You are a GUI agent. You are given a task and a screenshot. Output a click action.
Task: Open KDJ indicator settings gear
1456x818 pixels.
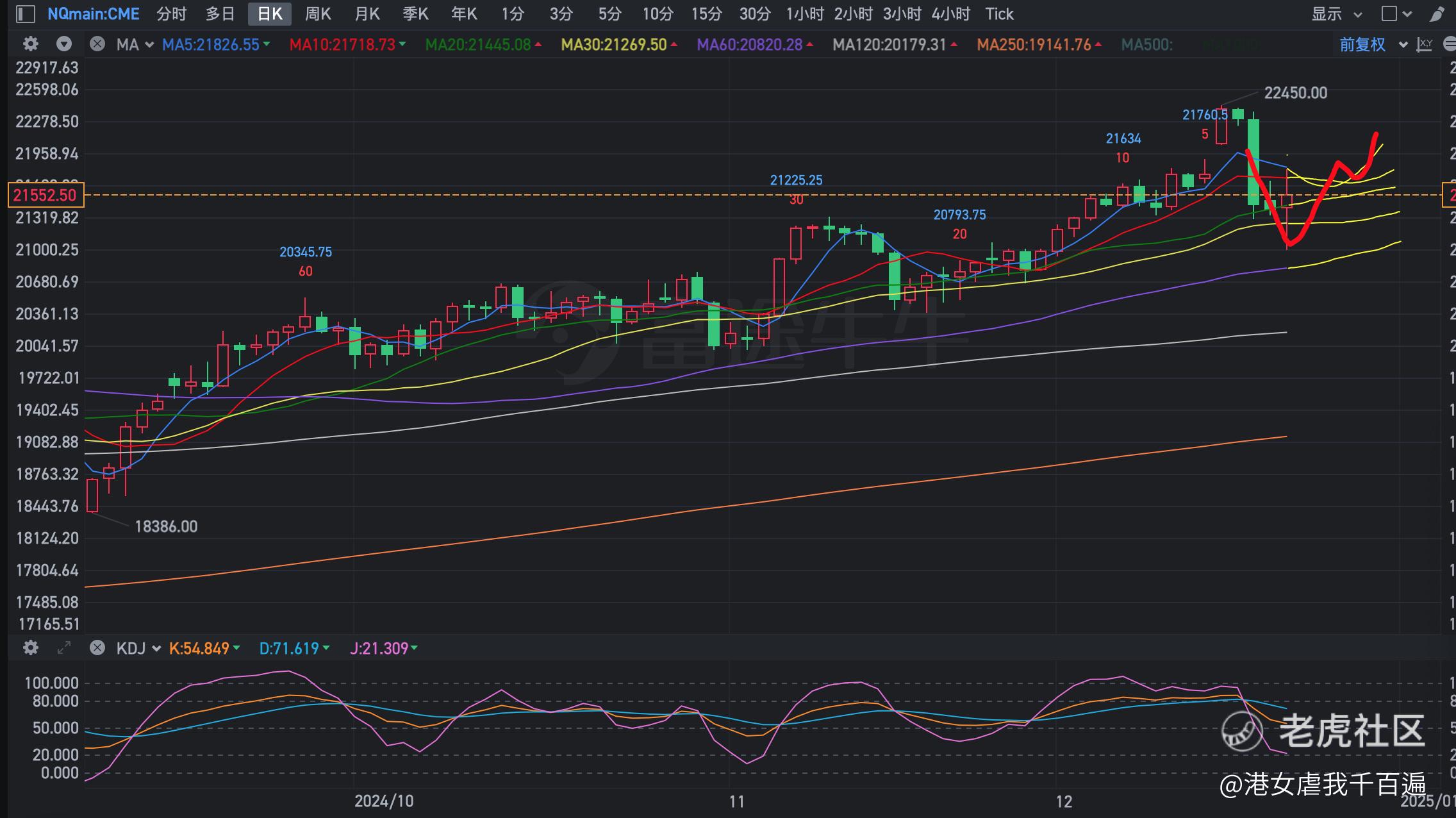point(30,648)
